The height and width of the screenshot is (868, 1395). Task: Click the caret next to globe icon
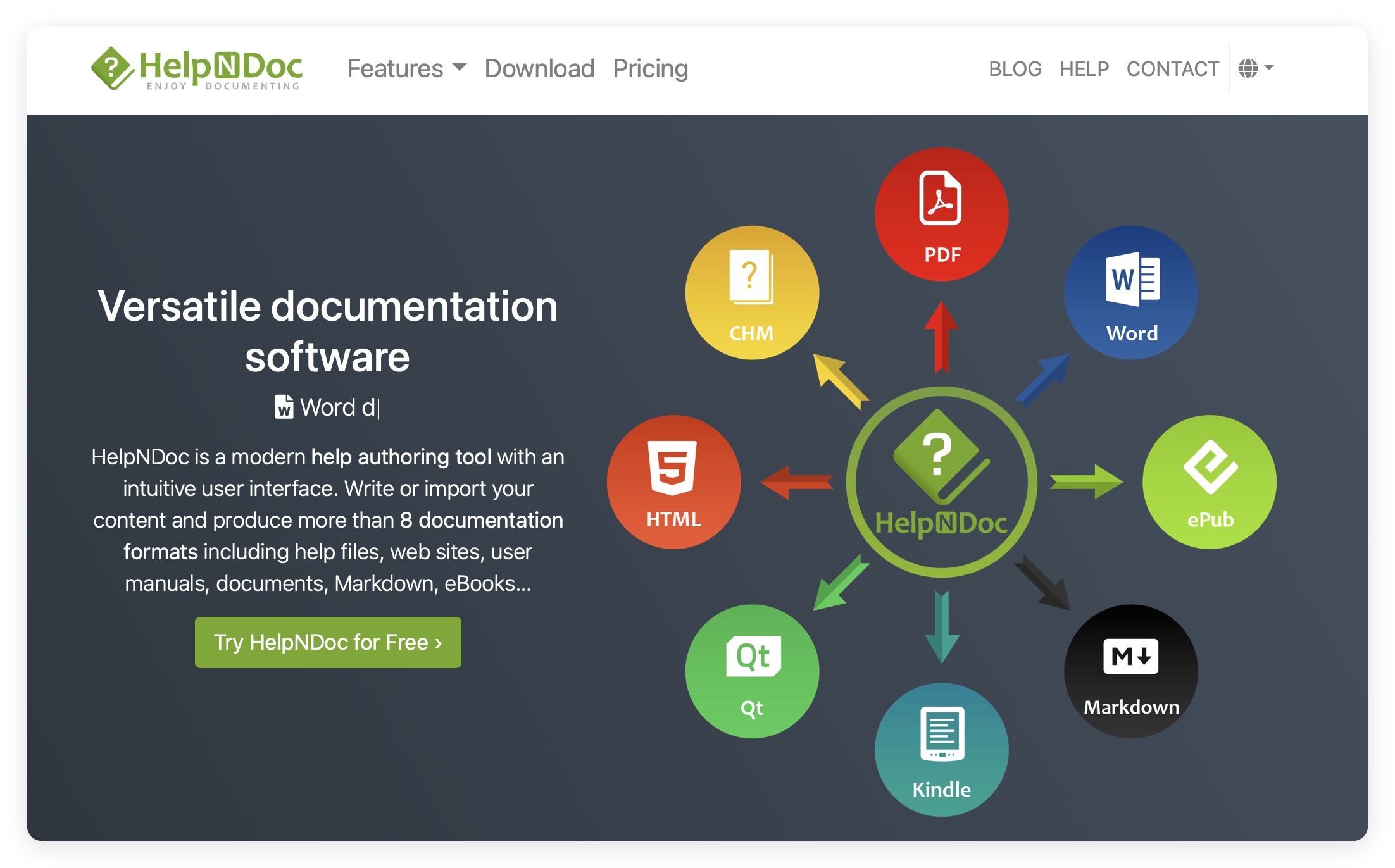pos(1269,67)
